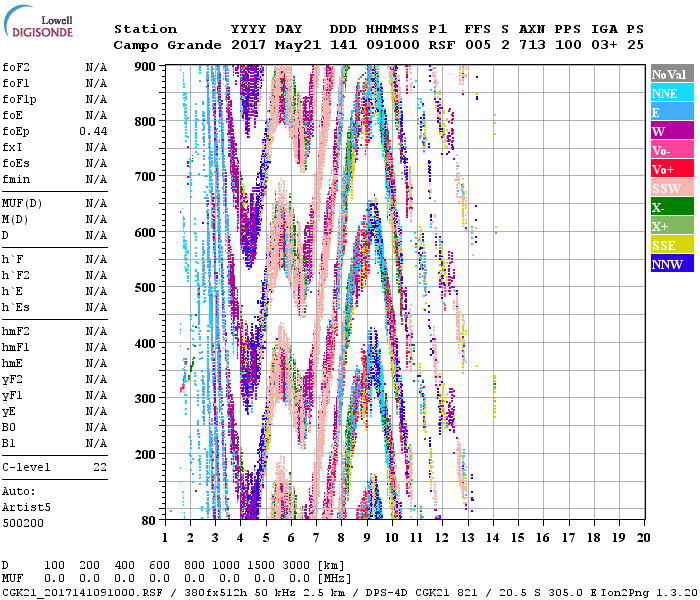Click the 900 km height axis label
The image size is (700, 600).
click(x=146, y=66)
